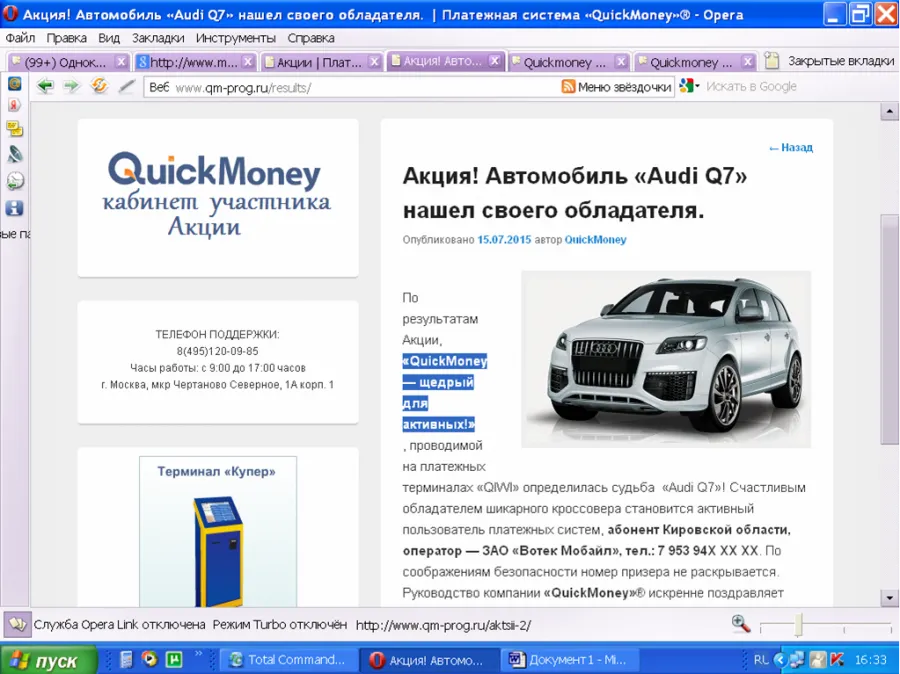Click the Kaspersky tray icon
The width and height of the screenshot is (900, 674).
[837, 660]
